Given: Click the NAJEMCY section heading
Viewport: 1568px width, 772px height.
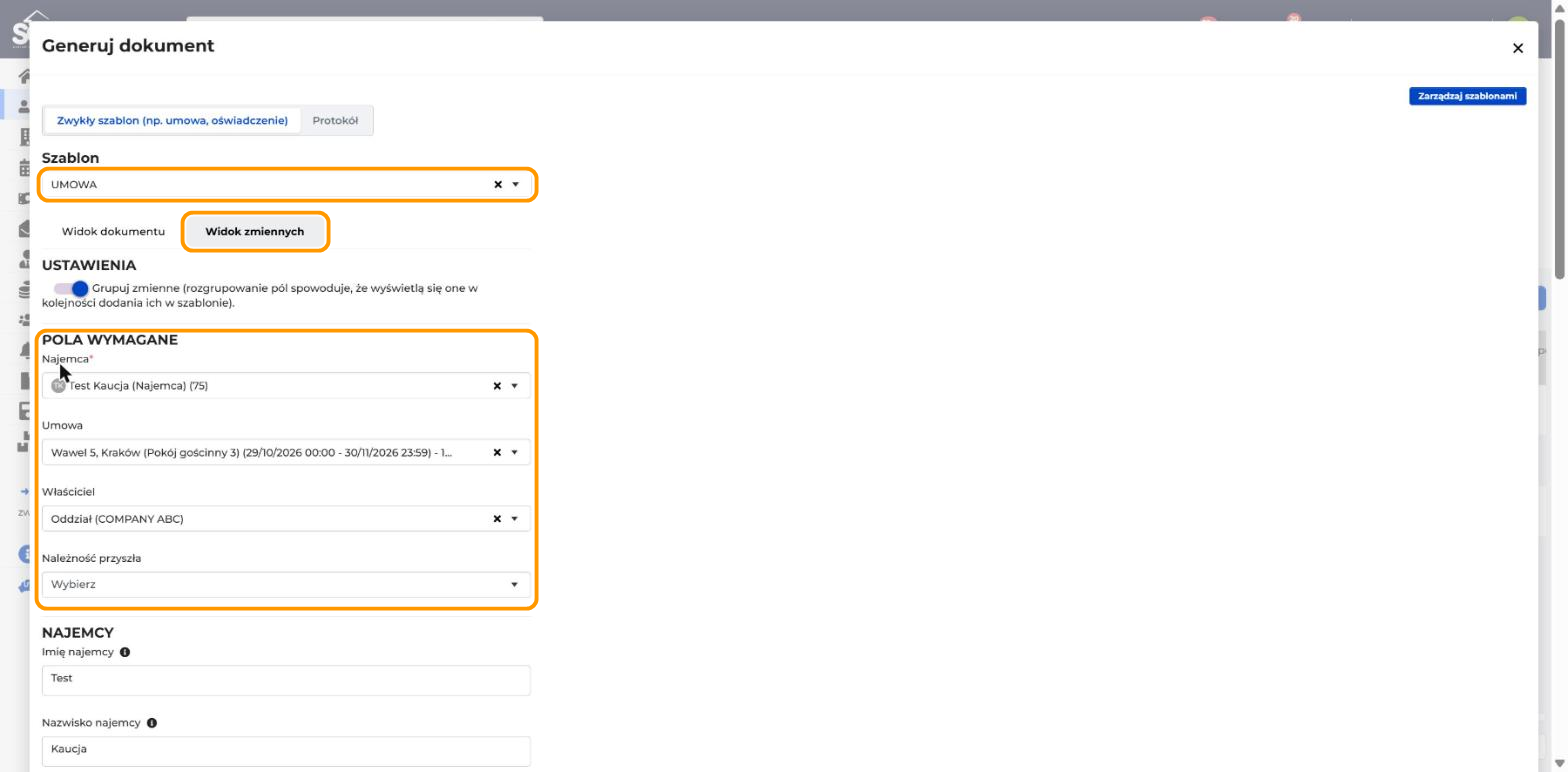Looking at the screenshot, I should click(78, 633).
